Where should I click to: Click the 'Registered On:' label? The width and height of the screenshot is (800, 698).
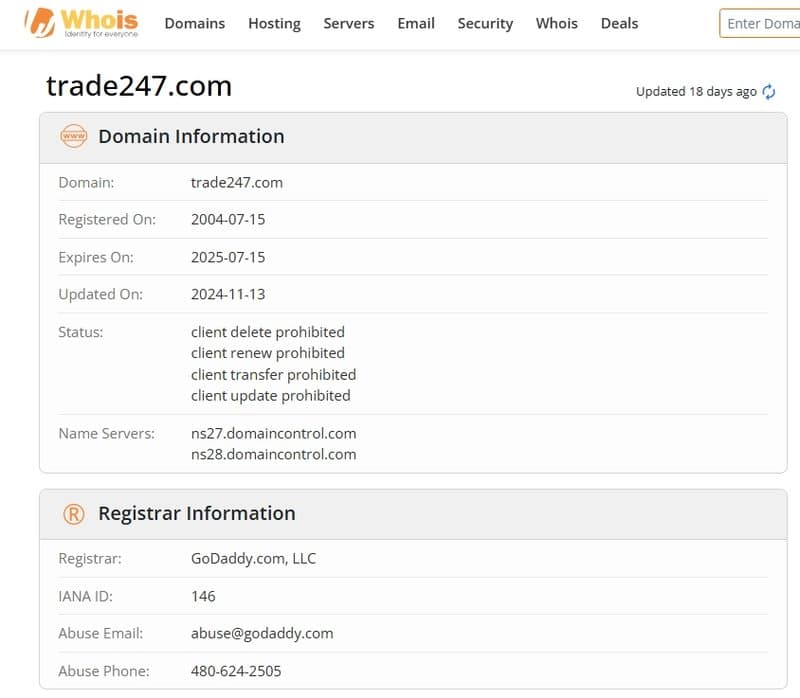click(x=107, y=219)
